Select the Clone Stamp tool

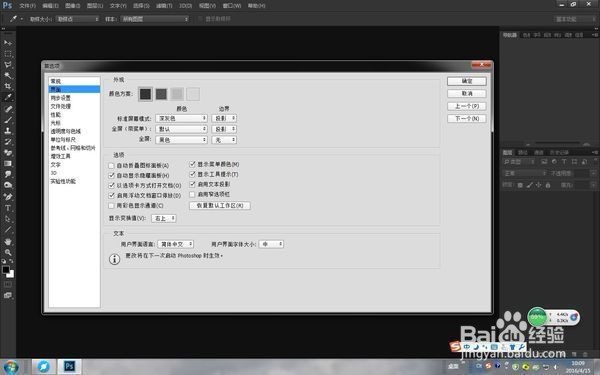(x=8, y=130)
